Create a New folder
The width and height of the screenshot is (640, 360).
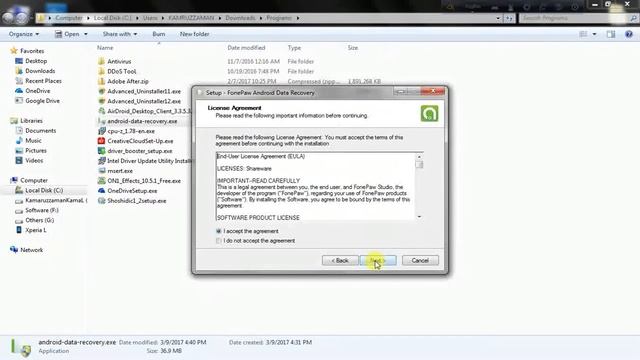(x=194, y=34)
